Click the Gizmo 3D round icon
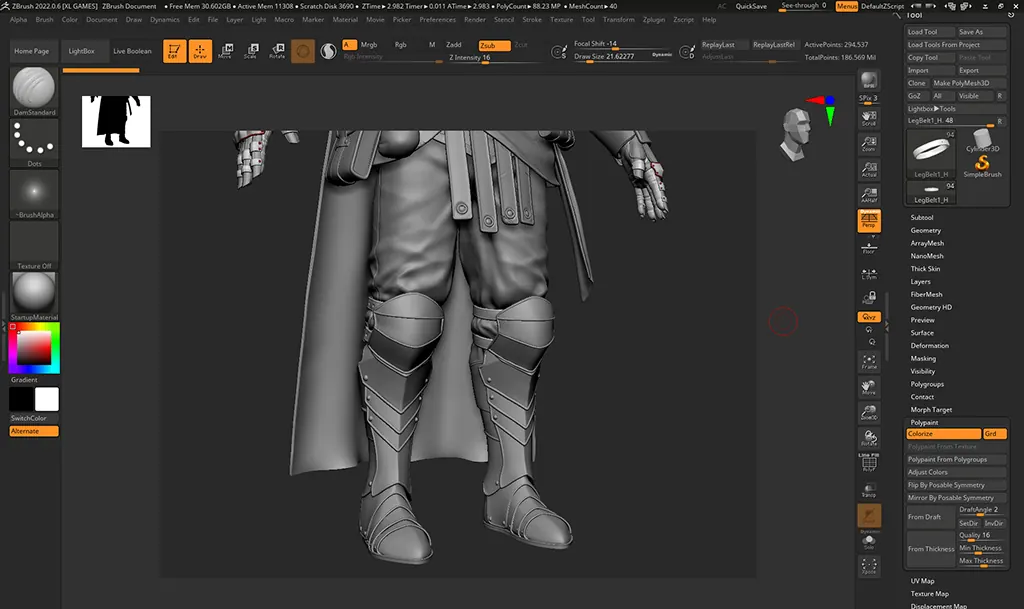 pos(303,51)
